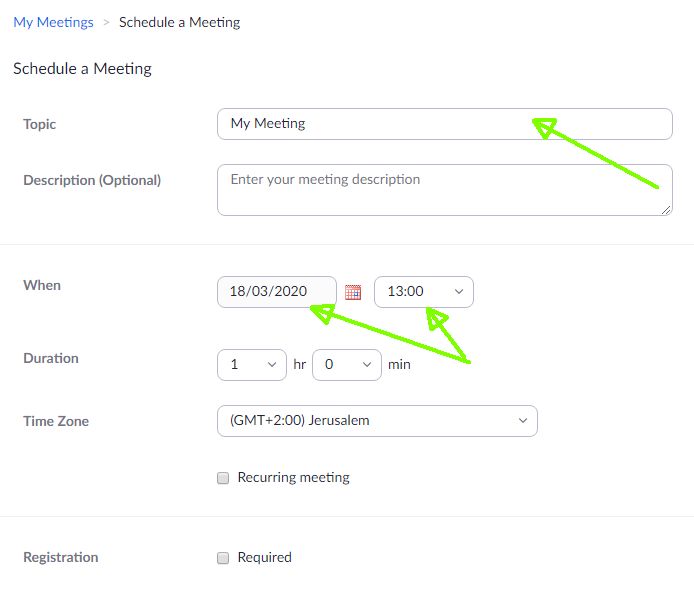694x596 pixels.
Task: Click the Schedule a Meeting breadcrumb text
Action: click(179, 22)
